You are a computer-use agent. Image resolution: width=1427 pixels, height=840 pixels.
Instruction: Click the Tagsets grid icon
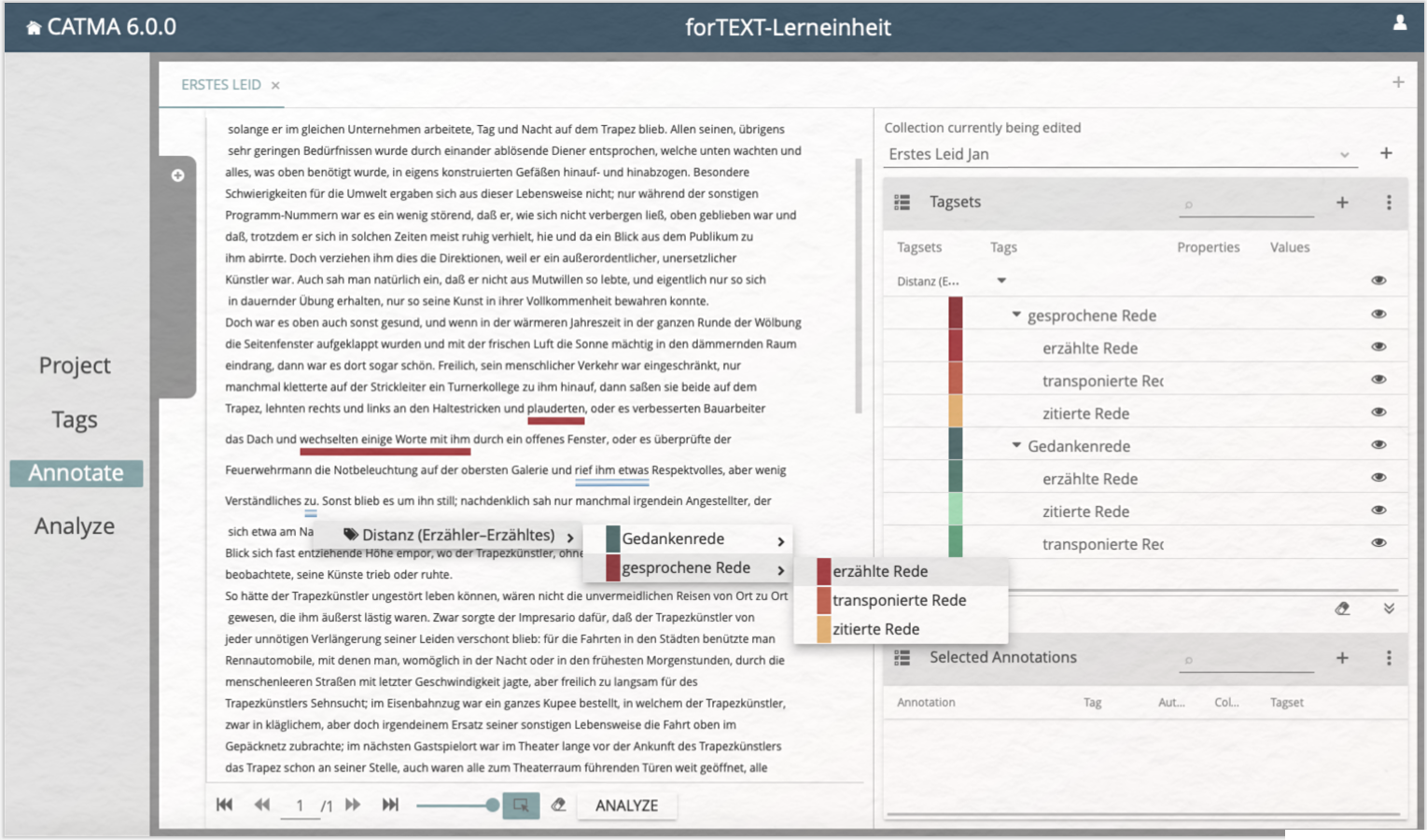point(902,202)
